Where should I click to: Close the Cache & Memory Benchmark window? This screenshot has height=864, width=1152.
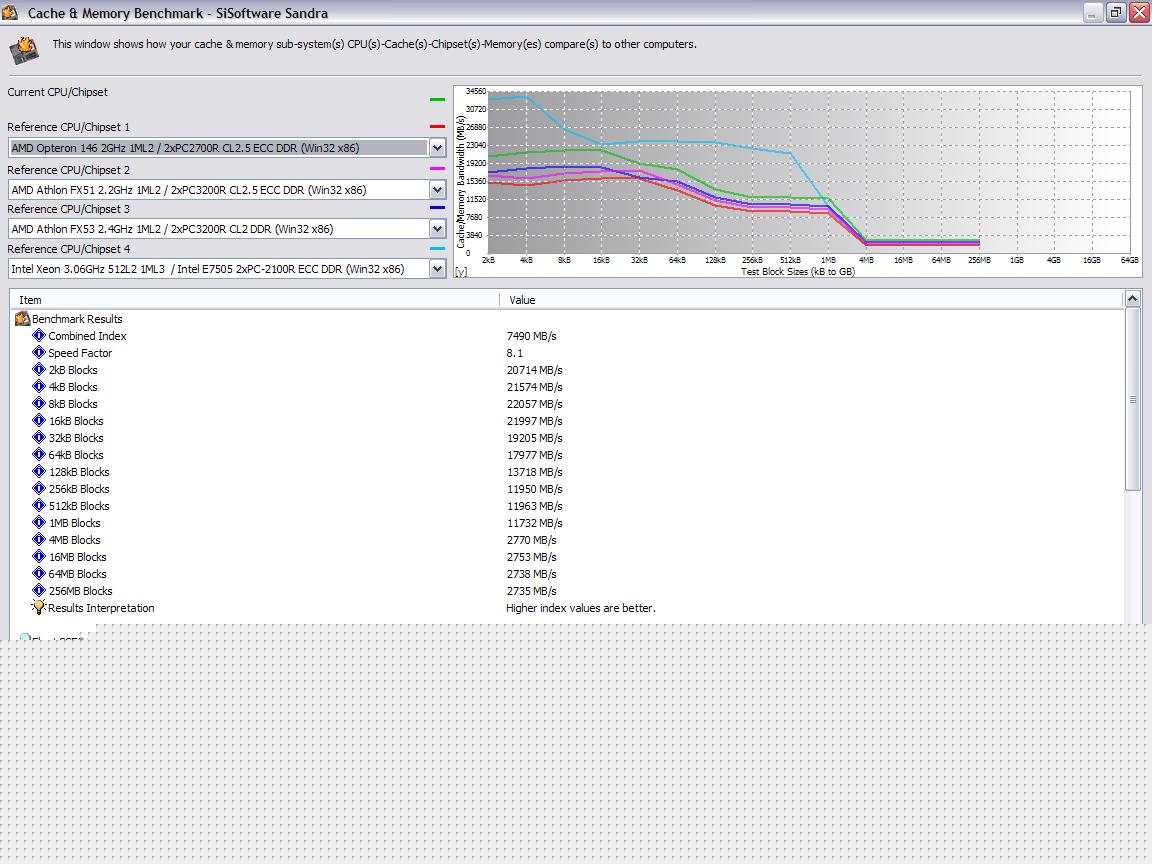1140,12
